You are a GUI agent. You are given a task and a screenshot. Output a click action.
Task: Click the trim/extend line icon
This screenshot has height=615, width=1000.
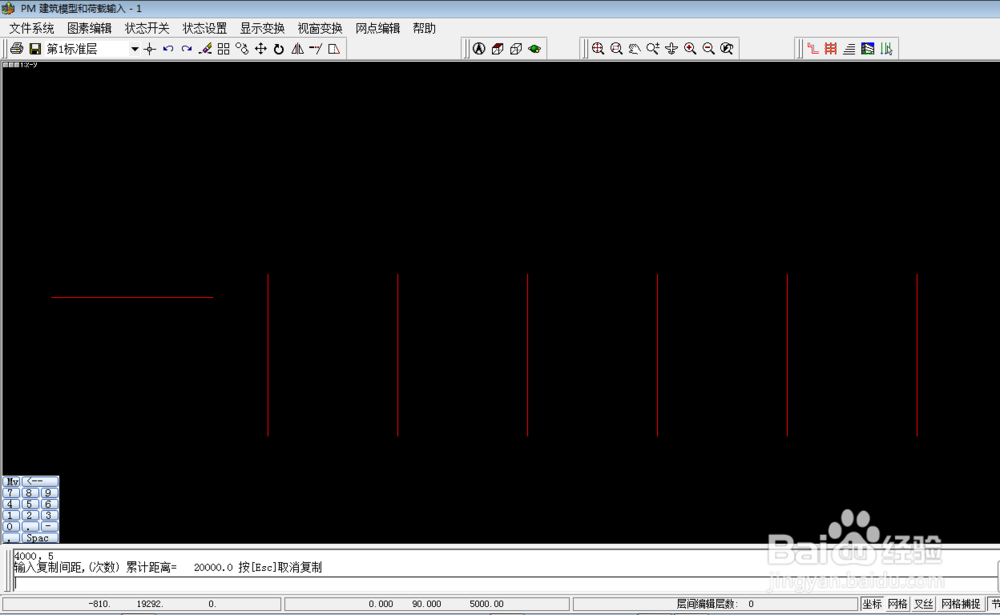pyautogui.click(x=316, y=48)
